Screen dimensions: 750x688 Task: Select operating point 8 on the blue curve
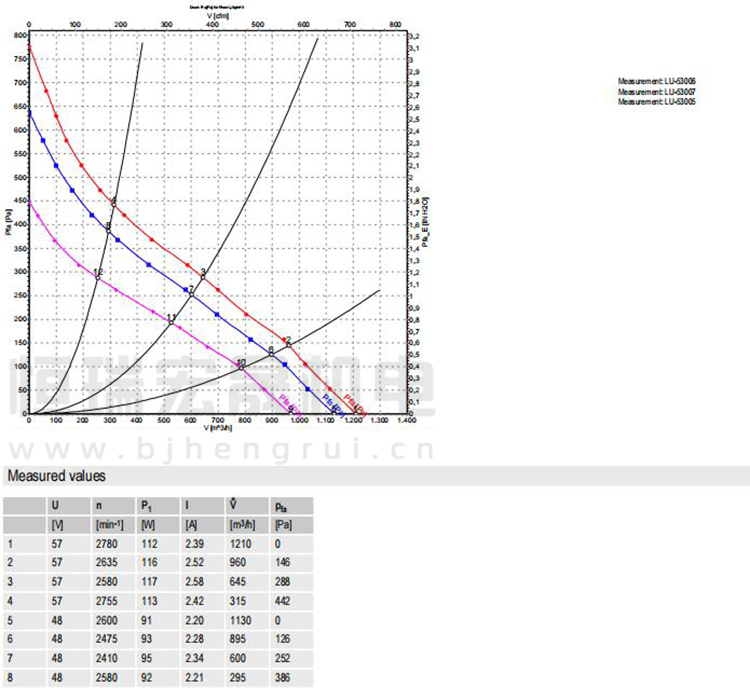(x=108, y=229)
